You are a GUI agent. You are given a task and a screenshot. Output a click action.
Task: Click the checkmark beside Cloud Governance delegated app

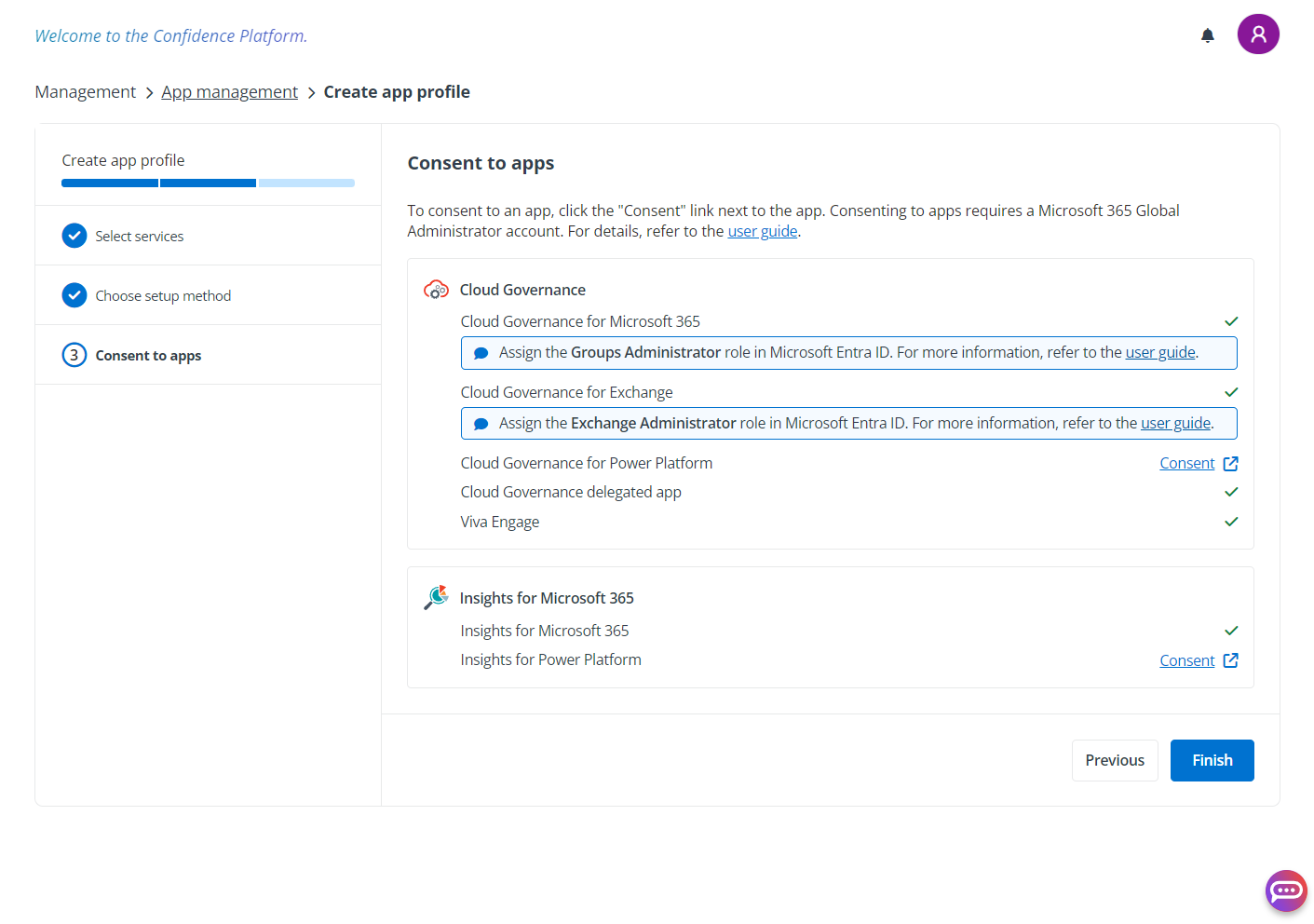tap(1230, 492)
